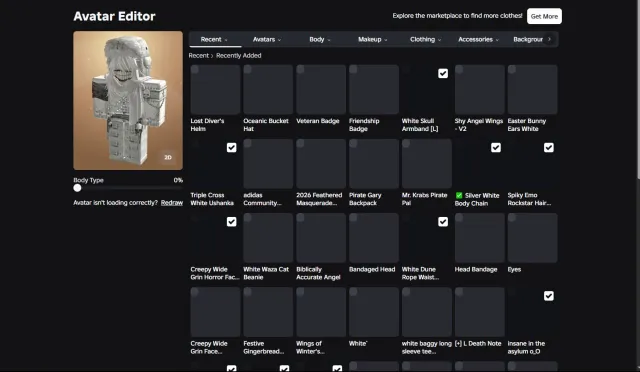Click the avatar preview image

pos(128,100)
